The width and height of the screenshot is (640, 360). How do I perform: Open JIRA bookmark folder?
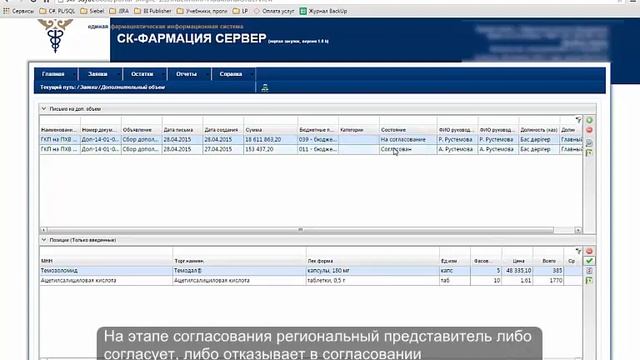[119, 11]
